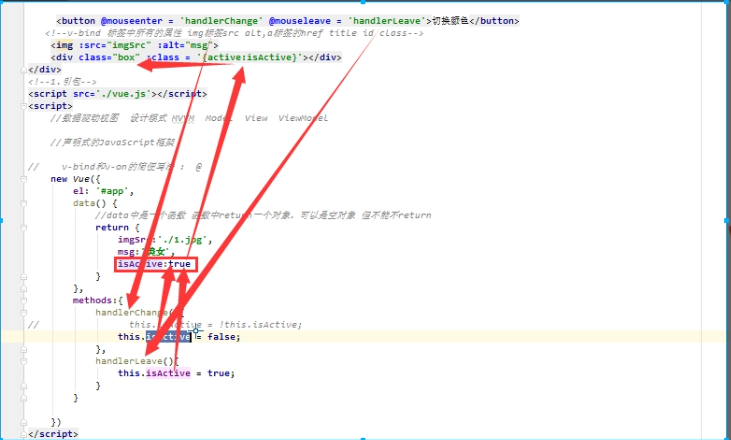Click the 'new Vue({' statement
Viewport: 731px width, 440px height.
click(x=75, y=179)
